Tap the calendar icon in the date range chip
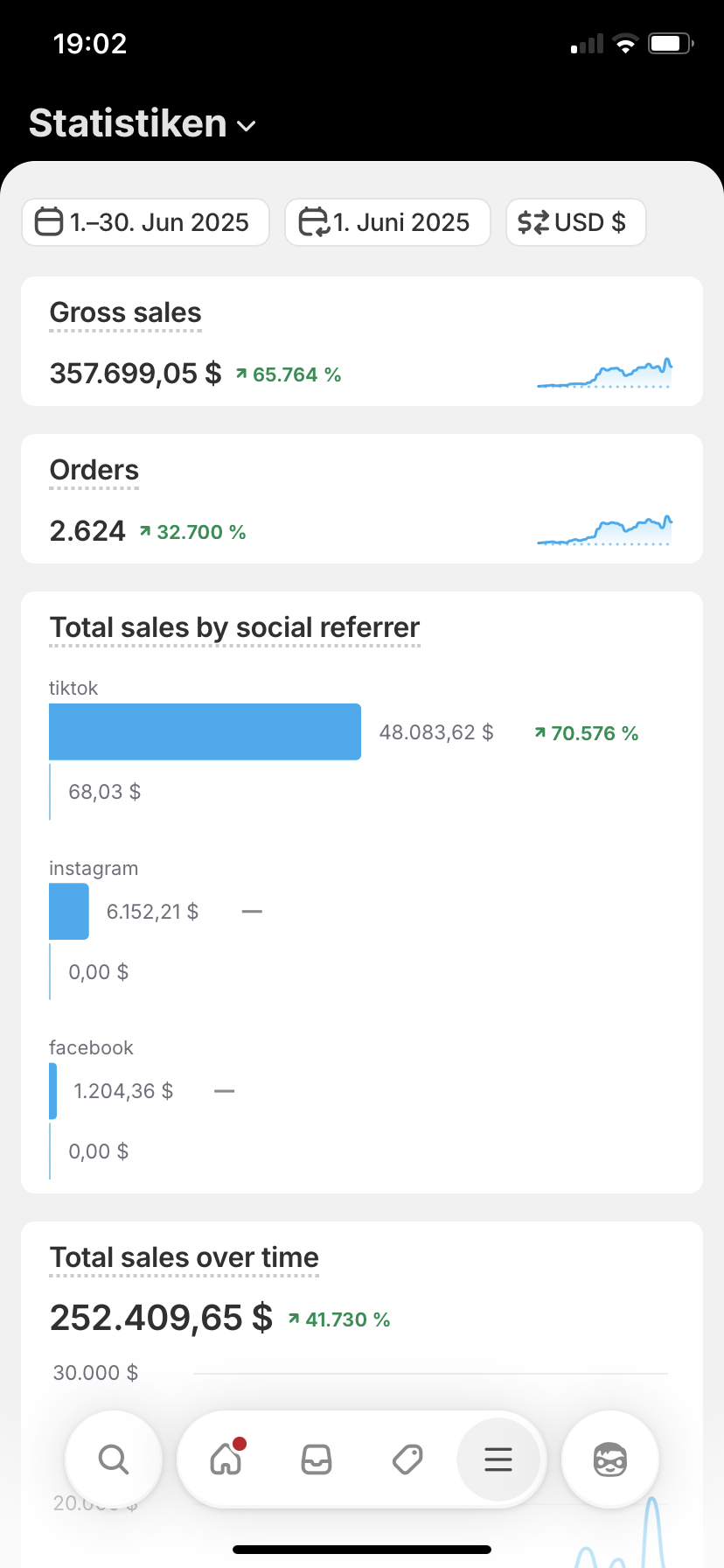724x1568 pixels. [49, 222]
